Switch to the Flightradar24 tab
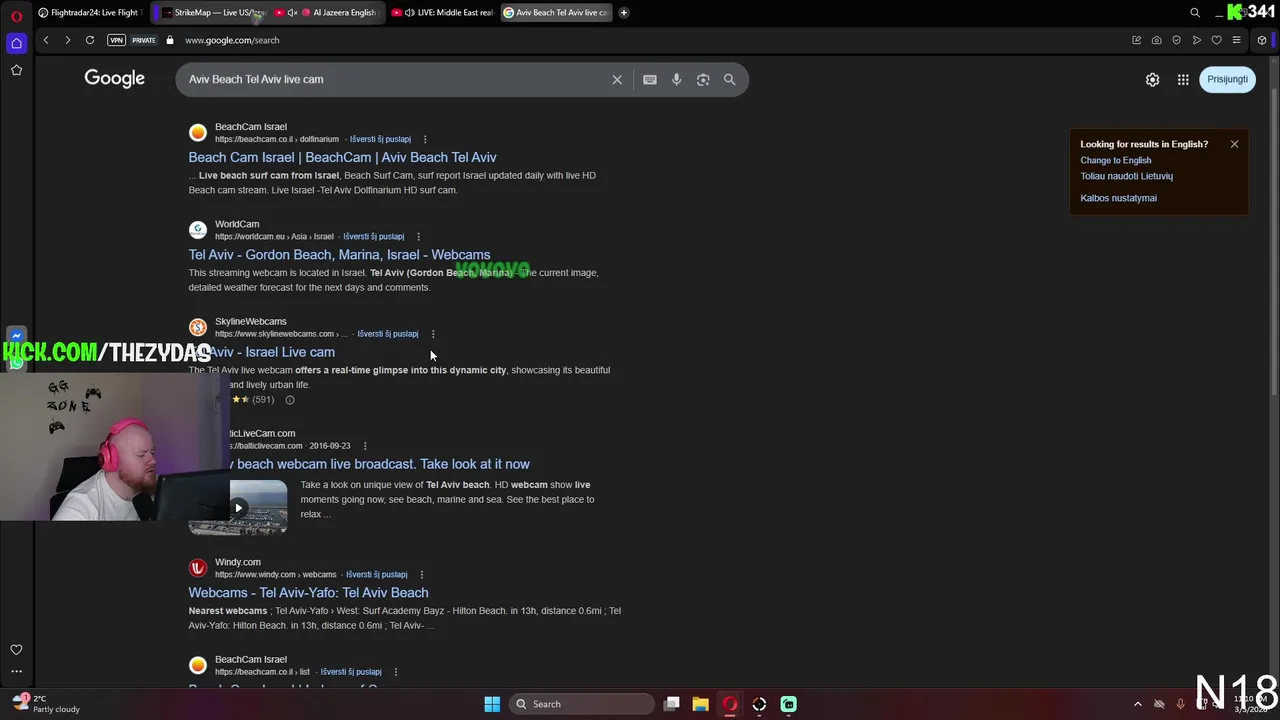This screenshot has width=1280, height=720. 90,13
